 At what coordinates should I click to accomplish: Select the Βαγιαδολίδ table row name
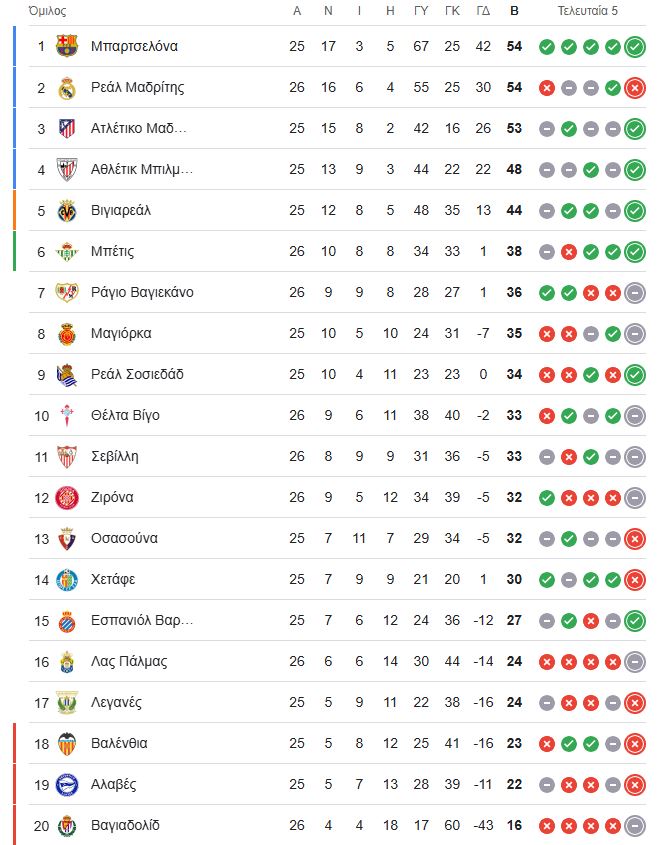tap(125, 826)
